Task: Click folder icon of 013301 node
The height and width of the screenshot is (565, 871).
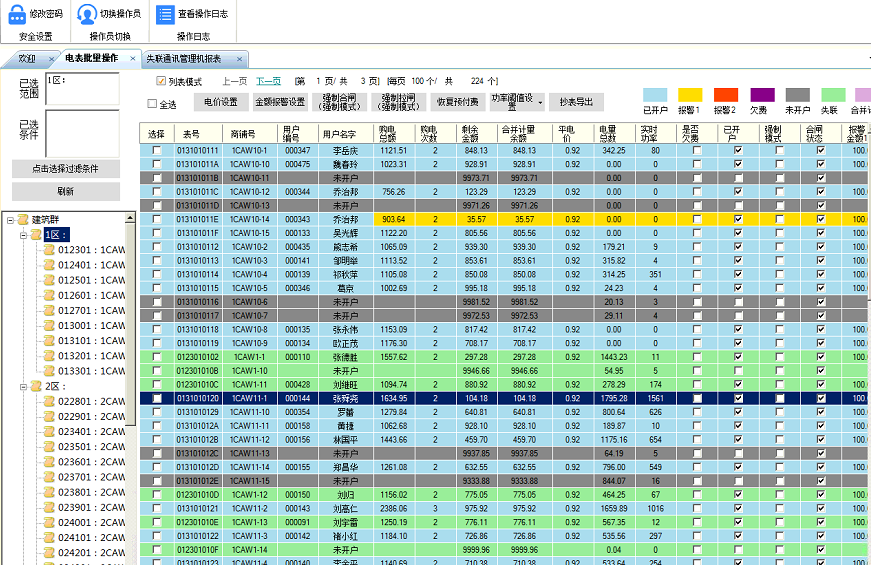Action: [x=49, y=371]
